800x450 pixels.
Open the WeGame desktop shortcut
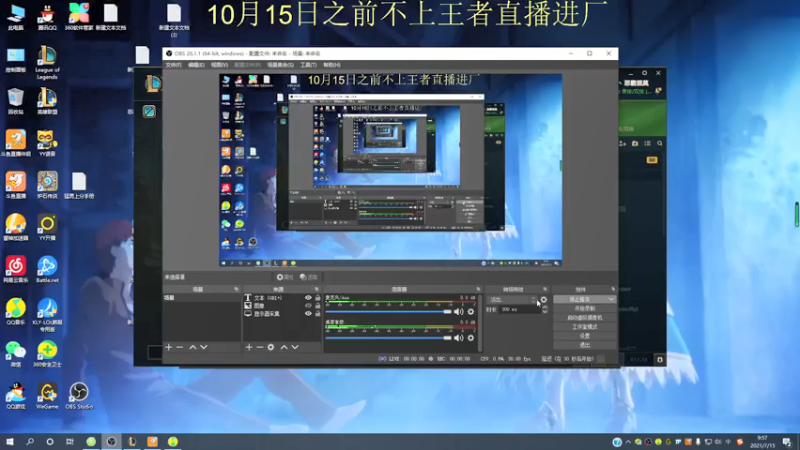47,396
